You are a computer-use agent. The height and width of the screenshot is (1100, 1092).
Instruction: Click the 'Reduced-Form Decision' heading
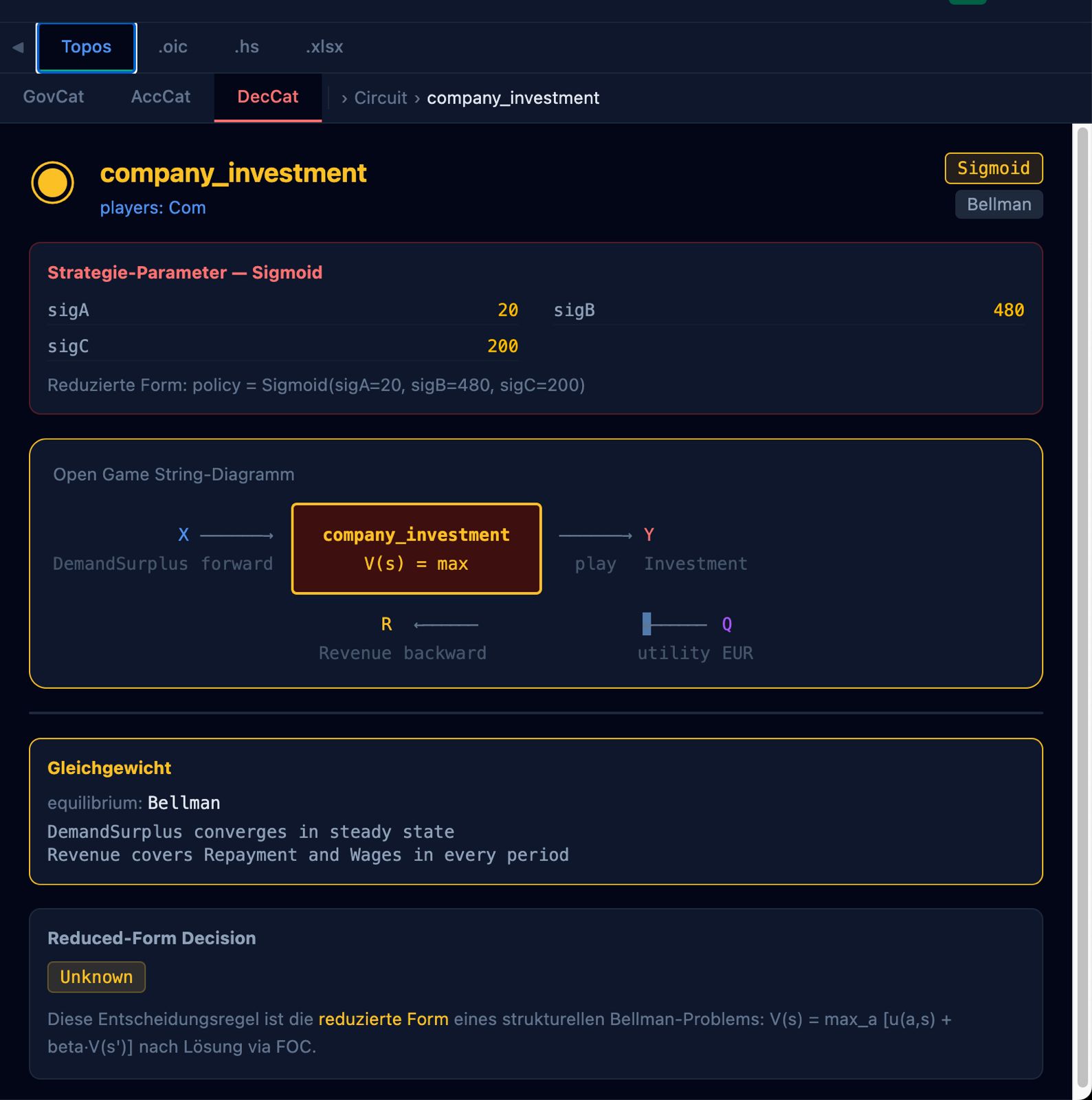[152, 938]
